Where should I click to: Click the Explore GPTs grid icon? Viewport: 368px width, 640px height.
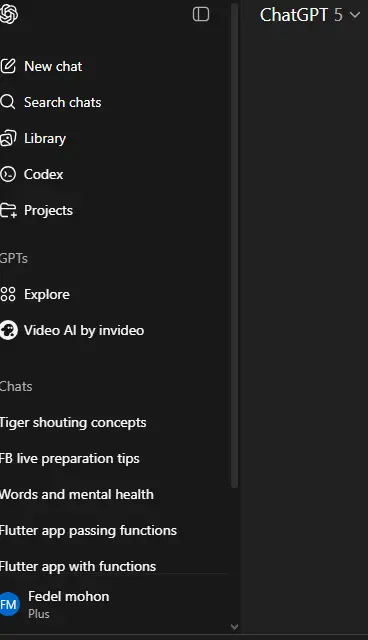click(x=8, y=294)
